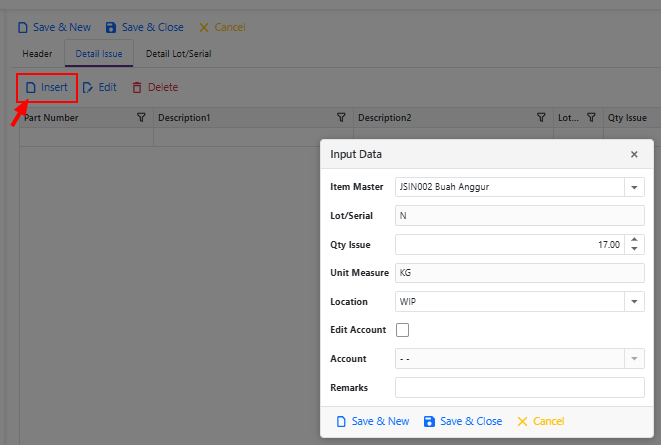Click Save & Close in the Input Data dialog
The width and height of the screenshot is (661, 445).
[x=463, y=421]
